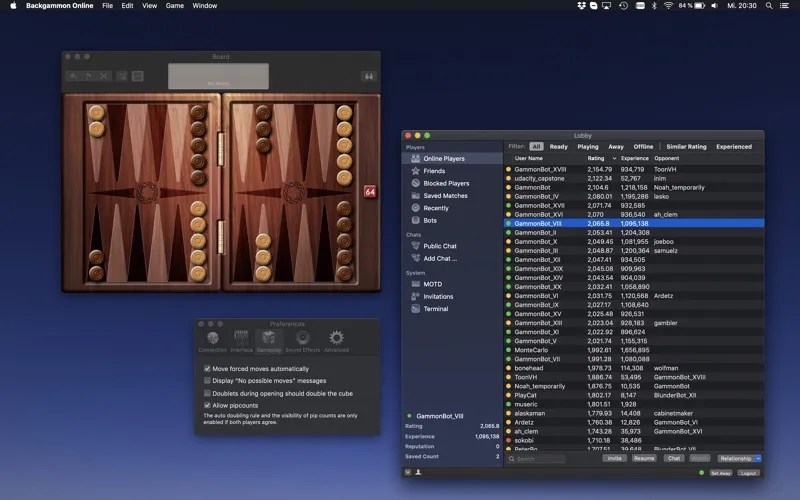
Task: Open volume control in menu bar
Action: point(714,6)
